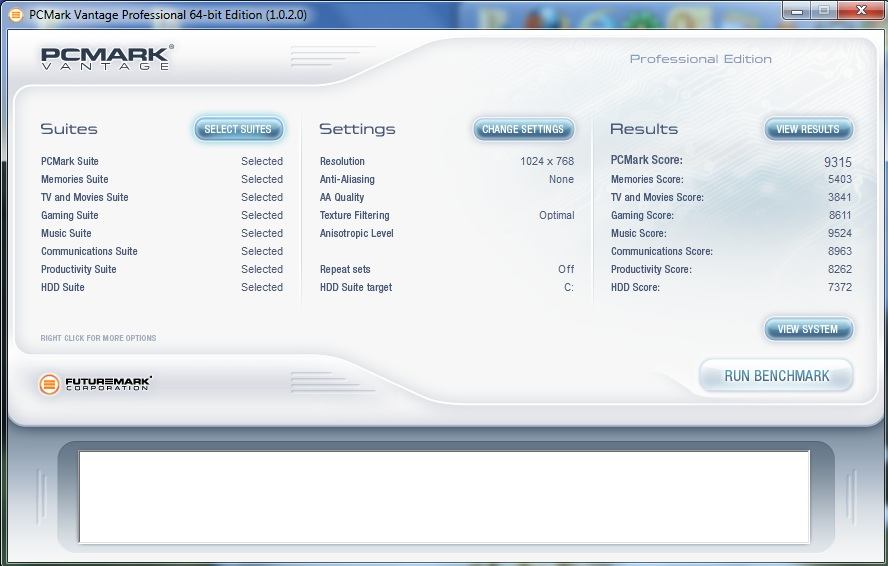Screen dimensions: 888x566
Task: Maximize the PCMark Vantage window
Action: coord(824,10)
